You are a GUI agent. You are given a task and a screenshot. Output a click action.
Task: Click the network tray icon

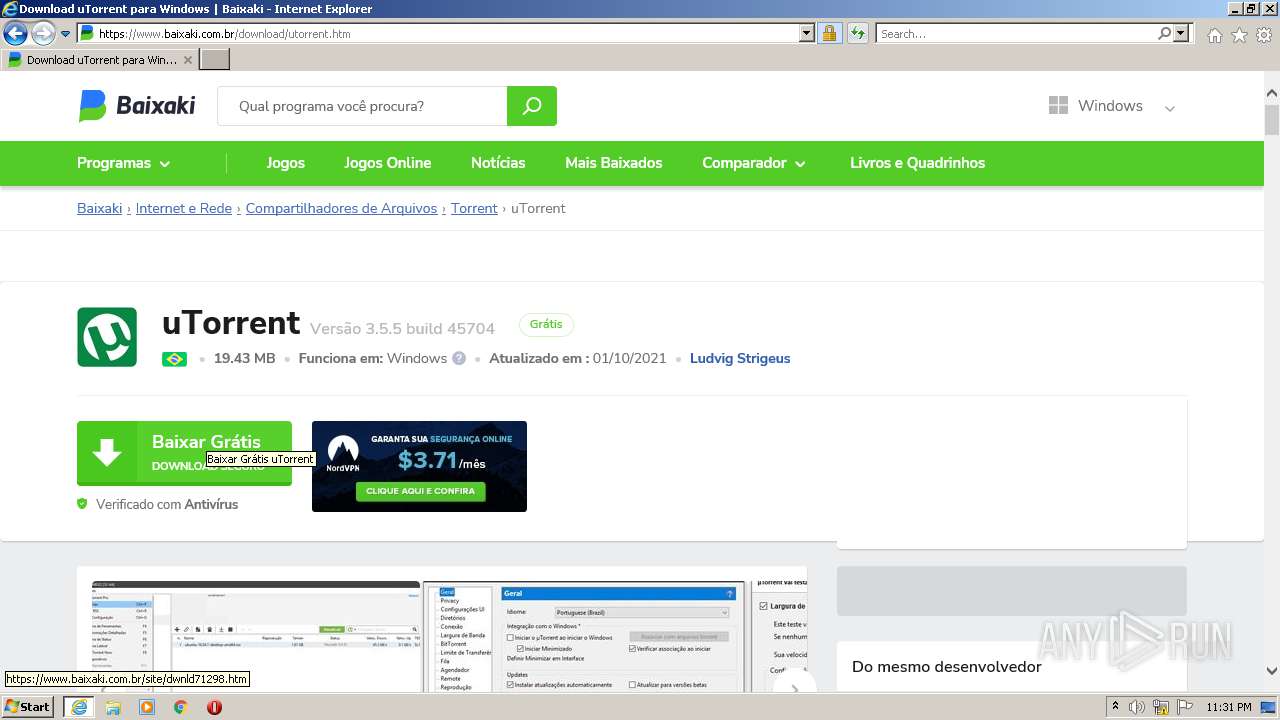[1161, 707]
